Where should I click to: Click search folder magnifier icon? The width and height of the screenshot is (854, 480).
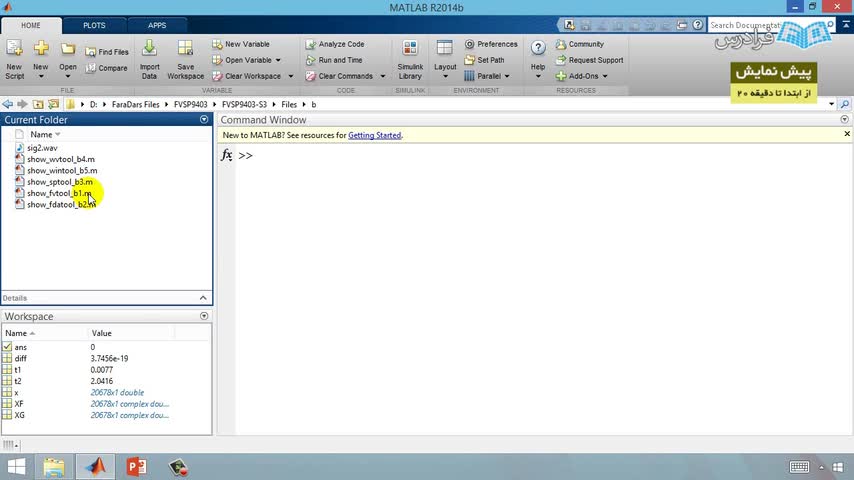pyautogui.click(x=845, y=104)
